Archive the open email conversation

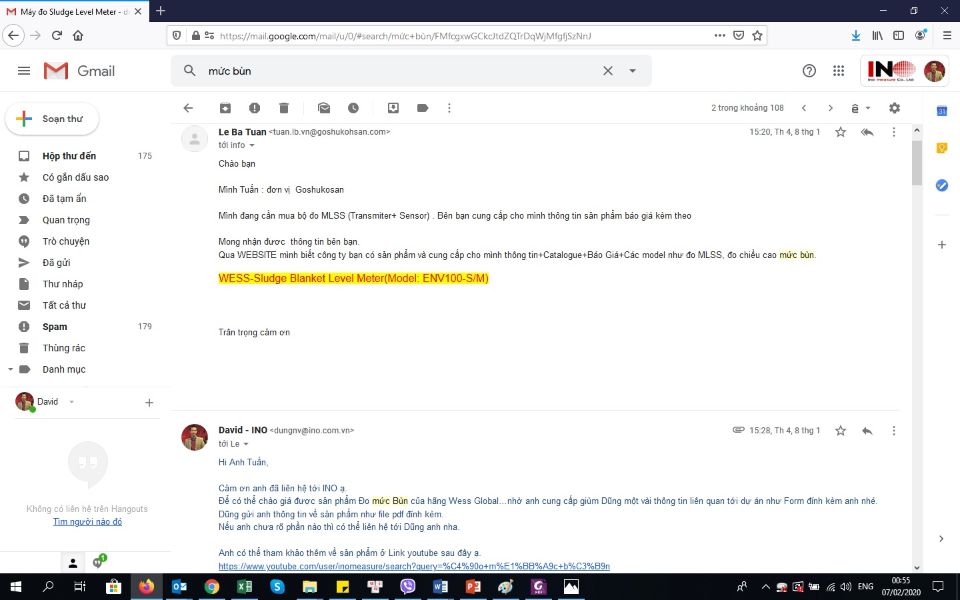click(x=225, y=108)
